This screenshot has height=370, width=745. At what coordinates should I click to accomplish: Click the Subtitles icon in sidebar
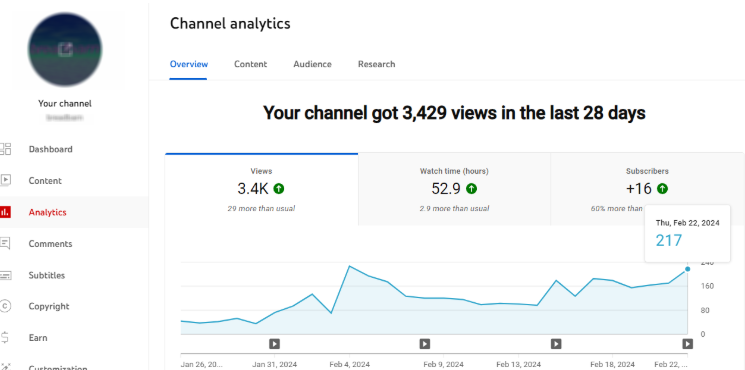5,275
